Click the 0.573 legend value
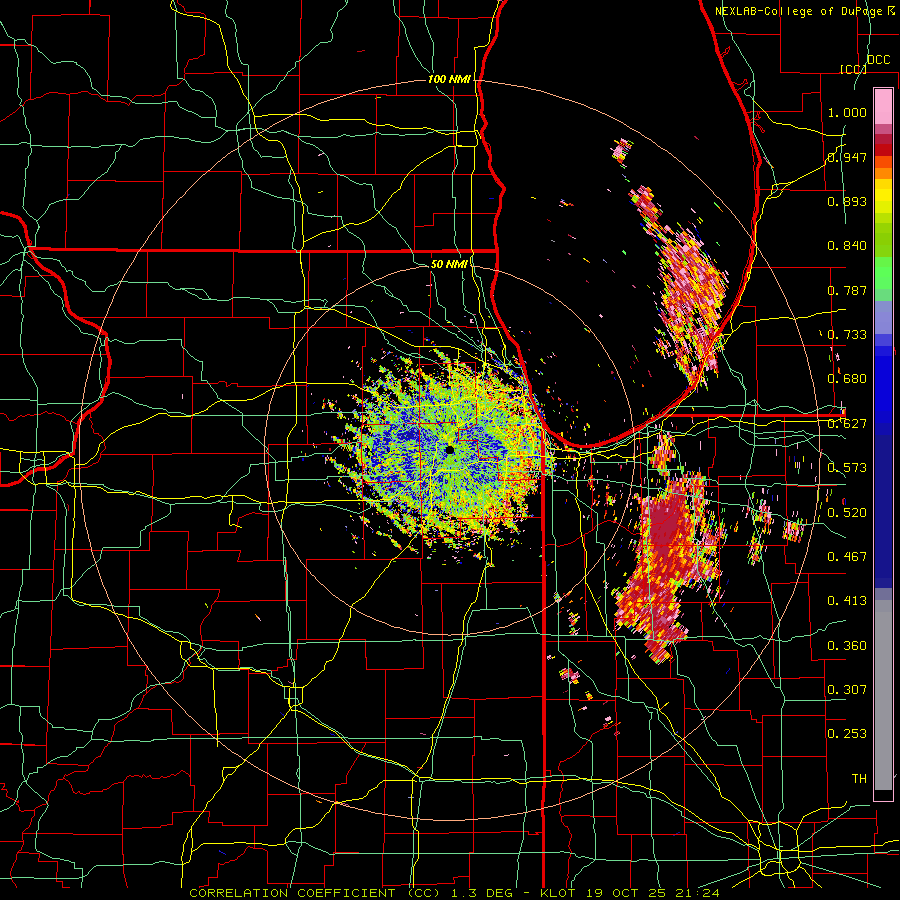The image size is (900, 900). point(847,468)
